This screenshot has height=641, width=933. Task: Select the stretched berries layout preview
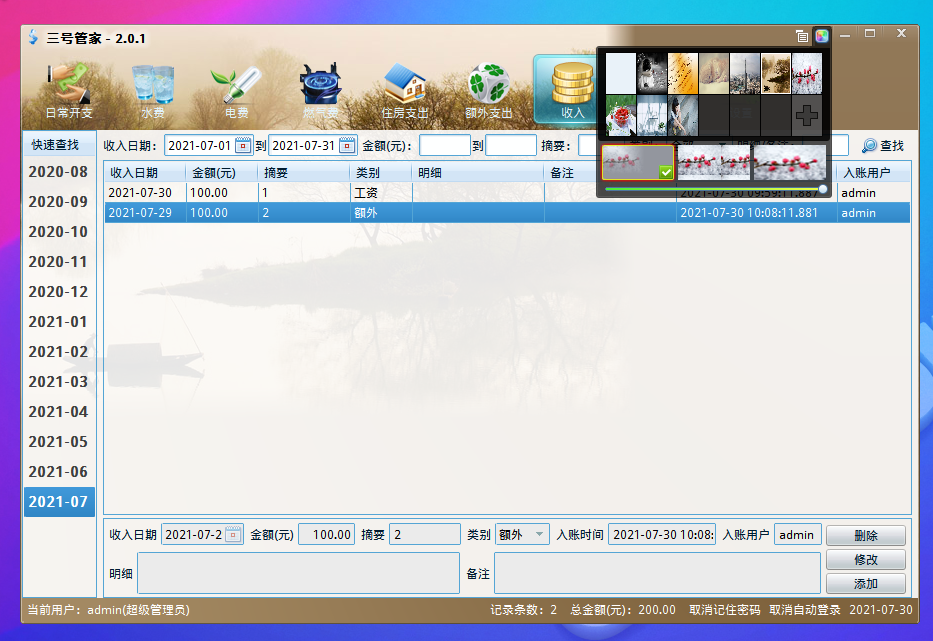pyautogui.click(x=790, y=162)
